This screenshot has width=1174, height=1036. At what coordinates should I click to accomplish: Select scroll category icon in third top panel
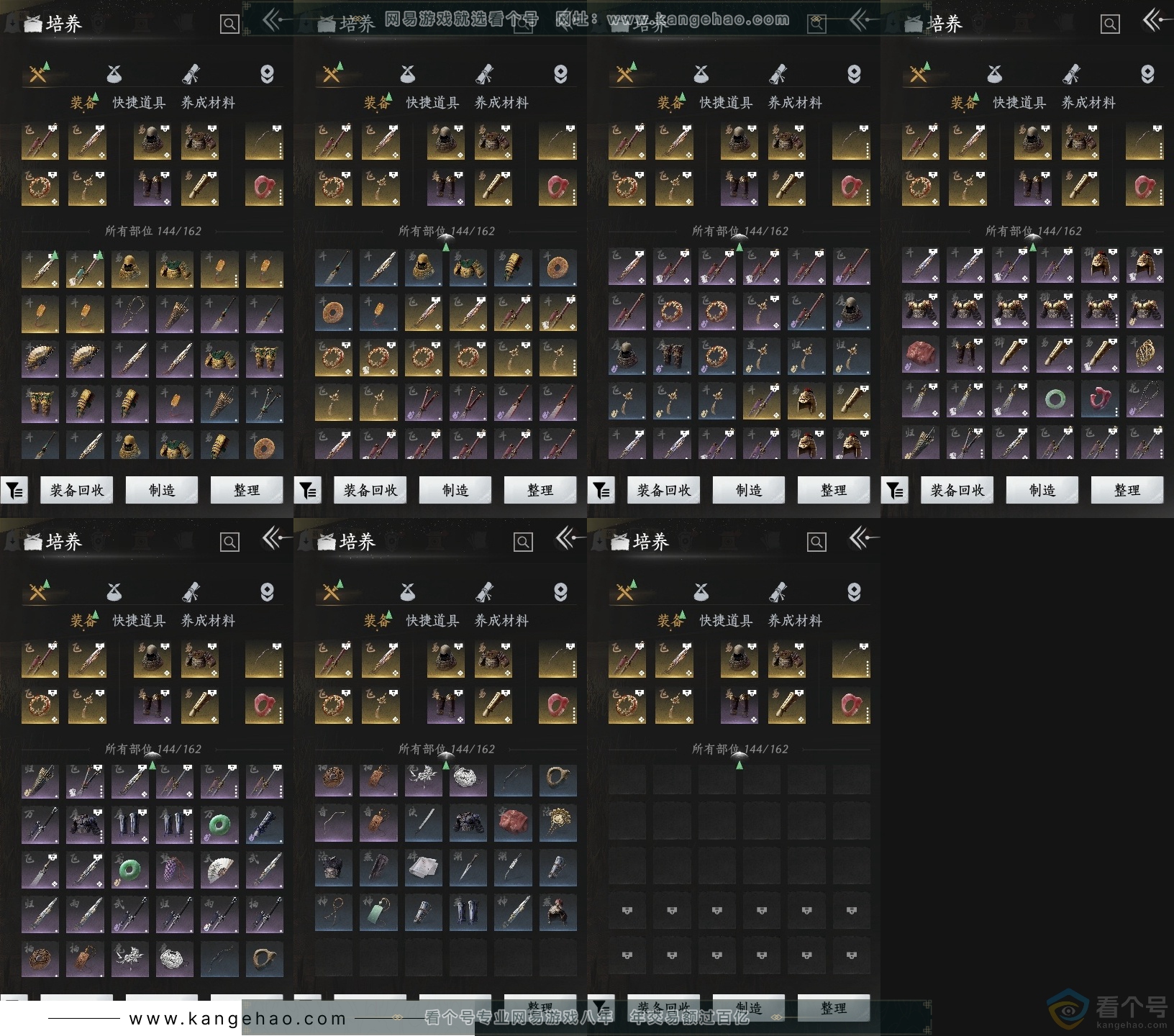click(778, 73)
